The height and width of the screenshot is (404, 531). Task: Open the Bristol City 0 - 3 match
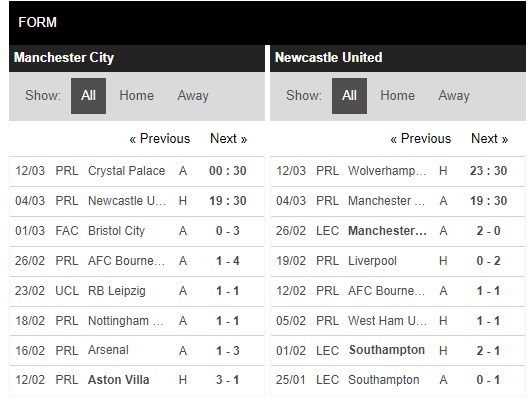pyautogui.click(x=137, y=231)
